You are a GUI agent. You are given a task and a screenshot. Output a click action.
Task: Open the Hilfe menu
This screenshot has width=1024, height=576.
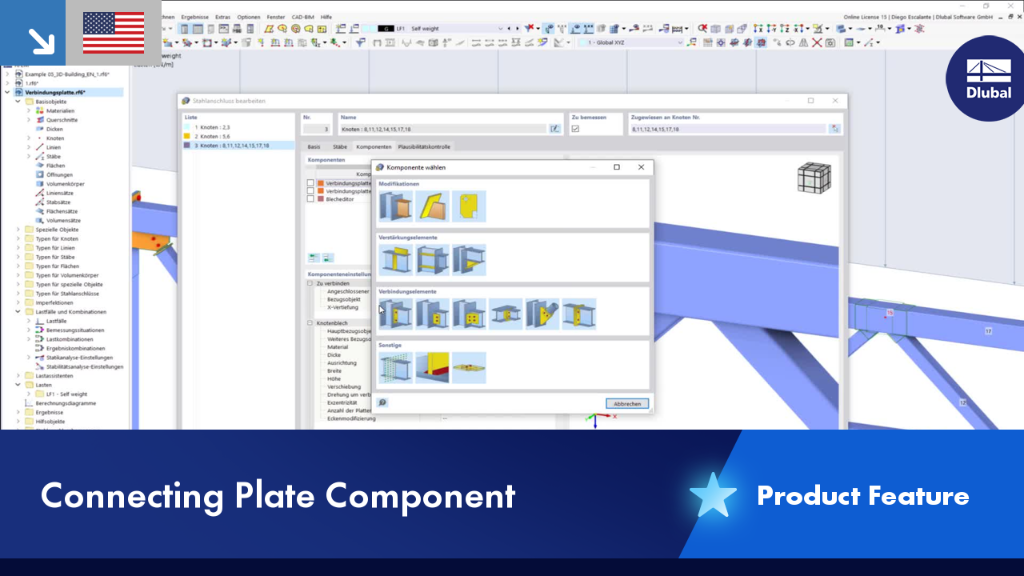(x=326, y=17)
